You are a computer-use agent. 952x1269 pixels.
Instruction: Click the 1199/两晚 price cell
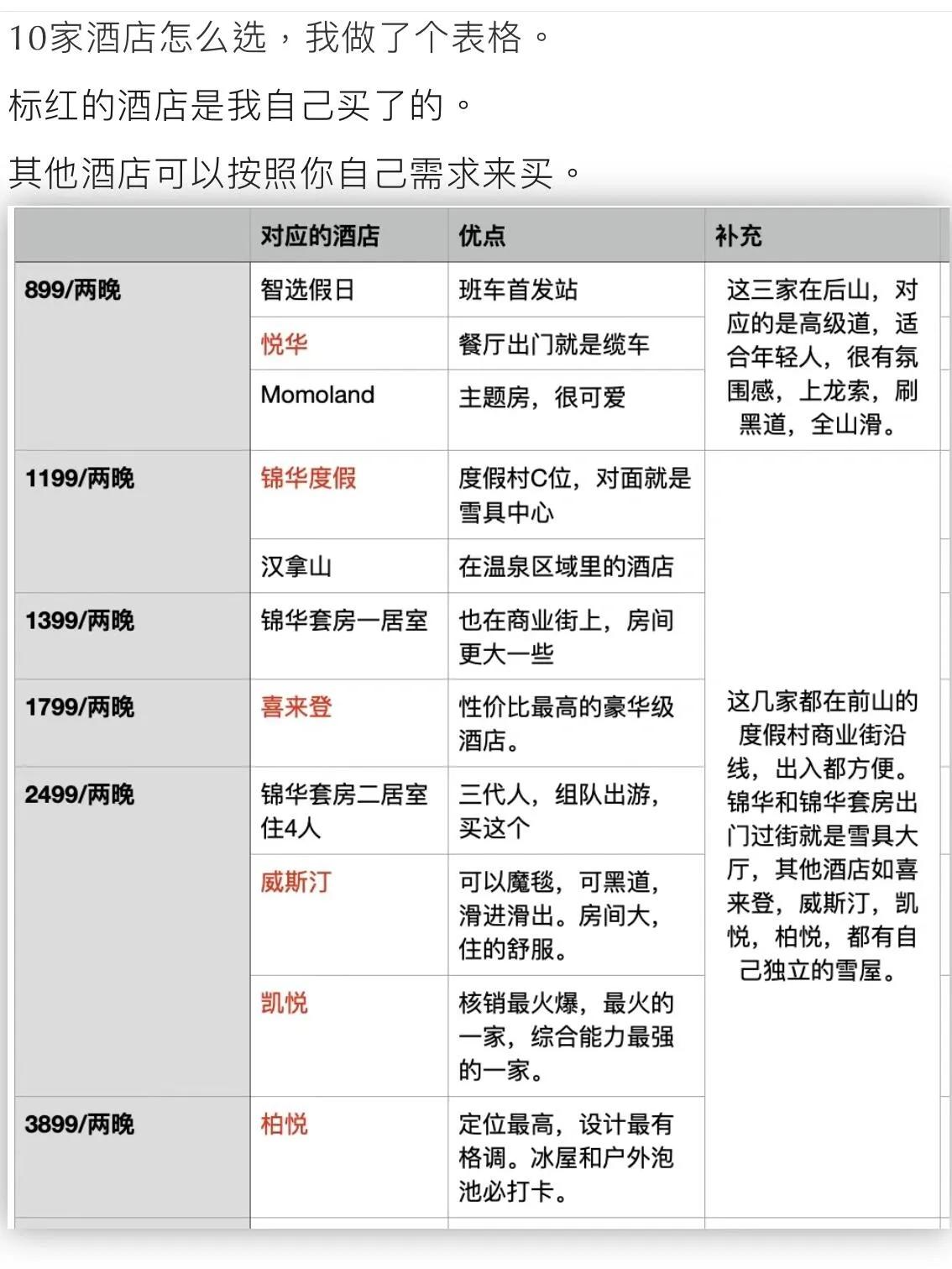click(x=80, y=479)
